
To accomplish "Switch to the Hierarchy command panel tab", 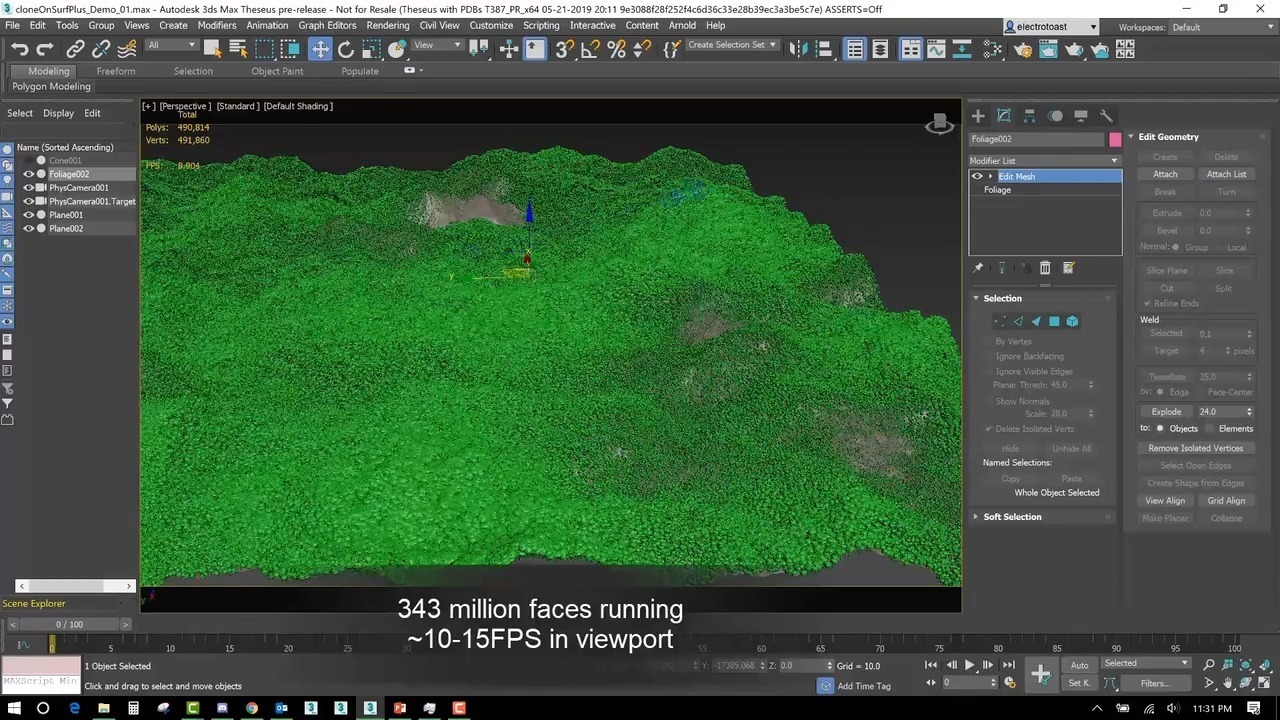I will (x=1029, y=116).
